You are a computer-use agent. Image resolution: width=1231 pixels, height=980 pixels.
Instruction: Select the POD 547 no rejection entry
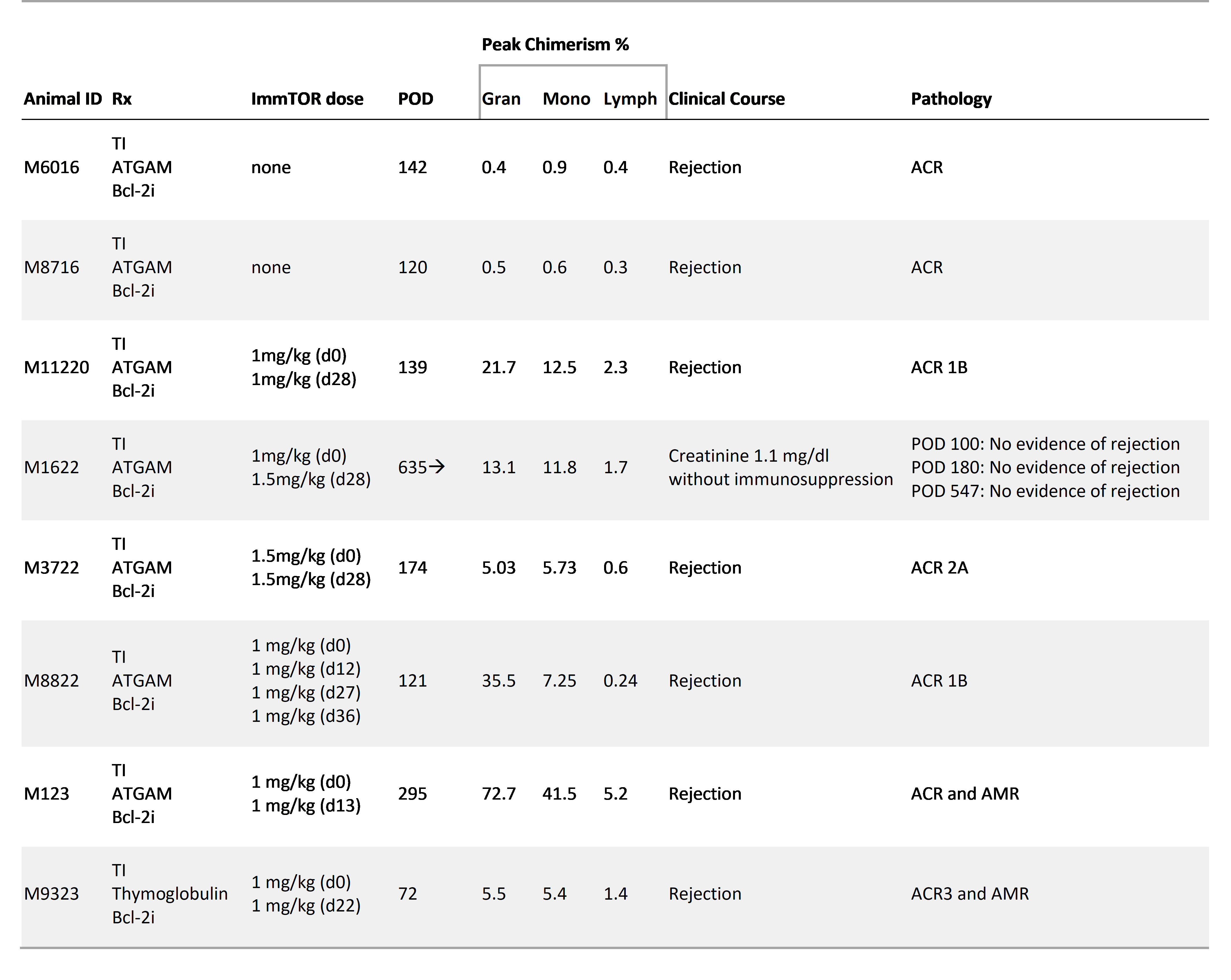coord(1045,491)
